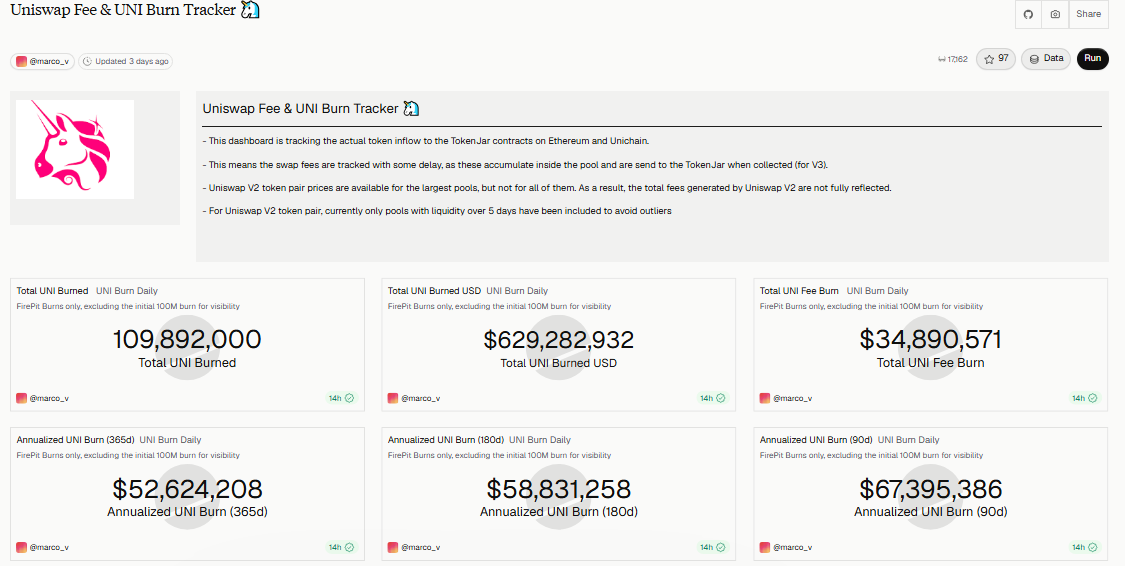Open Annualized UNI Burn (365d) query title

[x=75, y=440]
